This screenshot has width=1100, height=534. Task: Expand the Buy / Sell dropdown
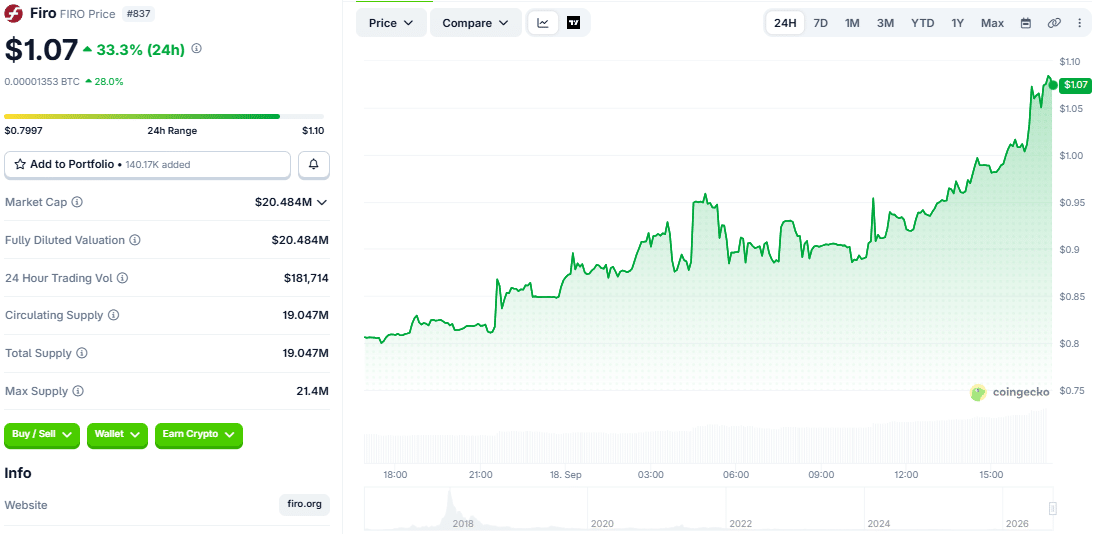point(42,434)
